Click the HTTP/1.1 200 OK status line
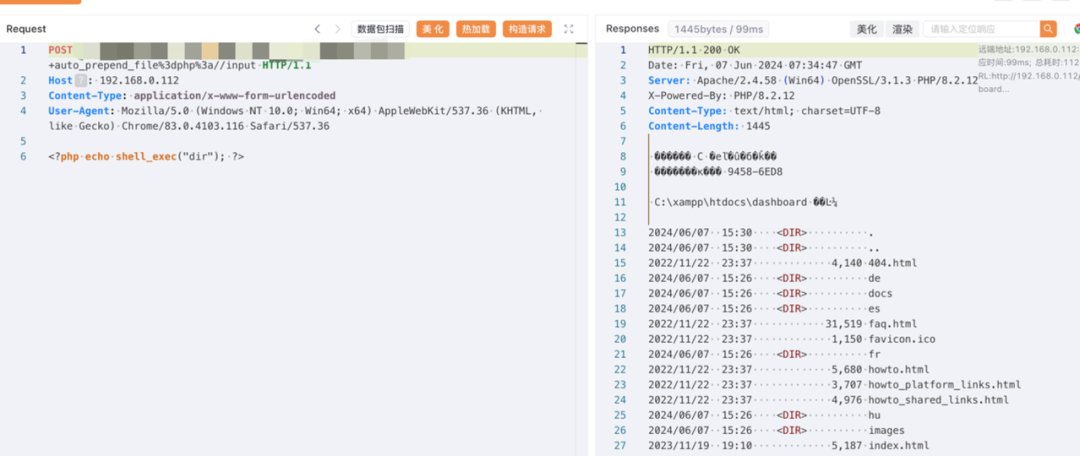The height and width of the screenshot is (456, 1080). [x=694, y=50]
